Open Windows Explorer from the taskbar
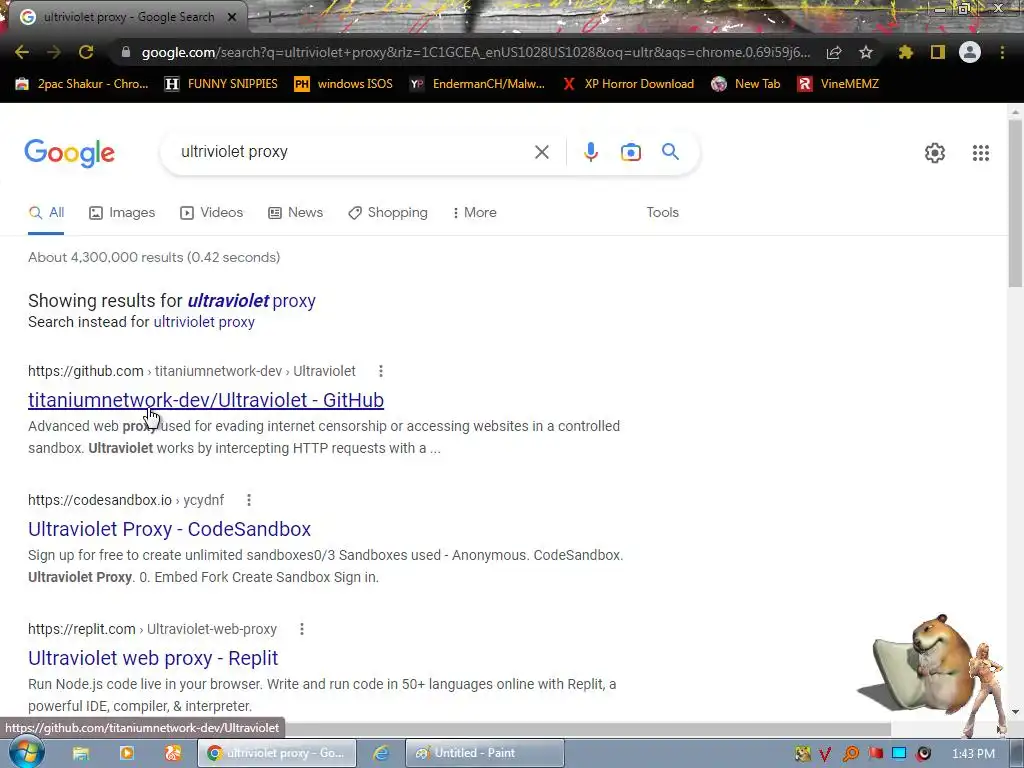Viewport: 1024px width, 768px height. tap(81, 753)
